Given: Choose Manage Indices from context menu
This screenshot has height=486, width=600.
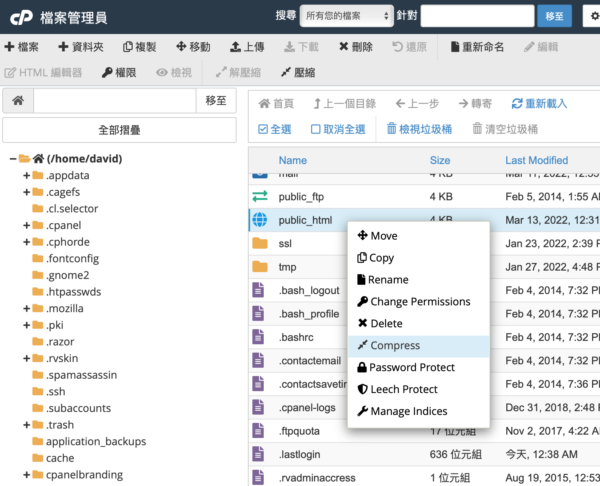Looking at the screenshot, I should coord(419,411).
